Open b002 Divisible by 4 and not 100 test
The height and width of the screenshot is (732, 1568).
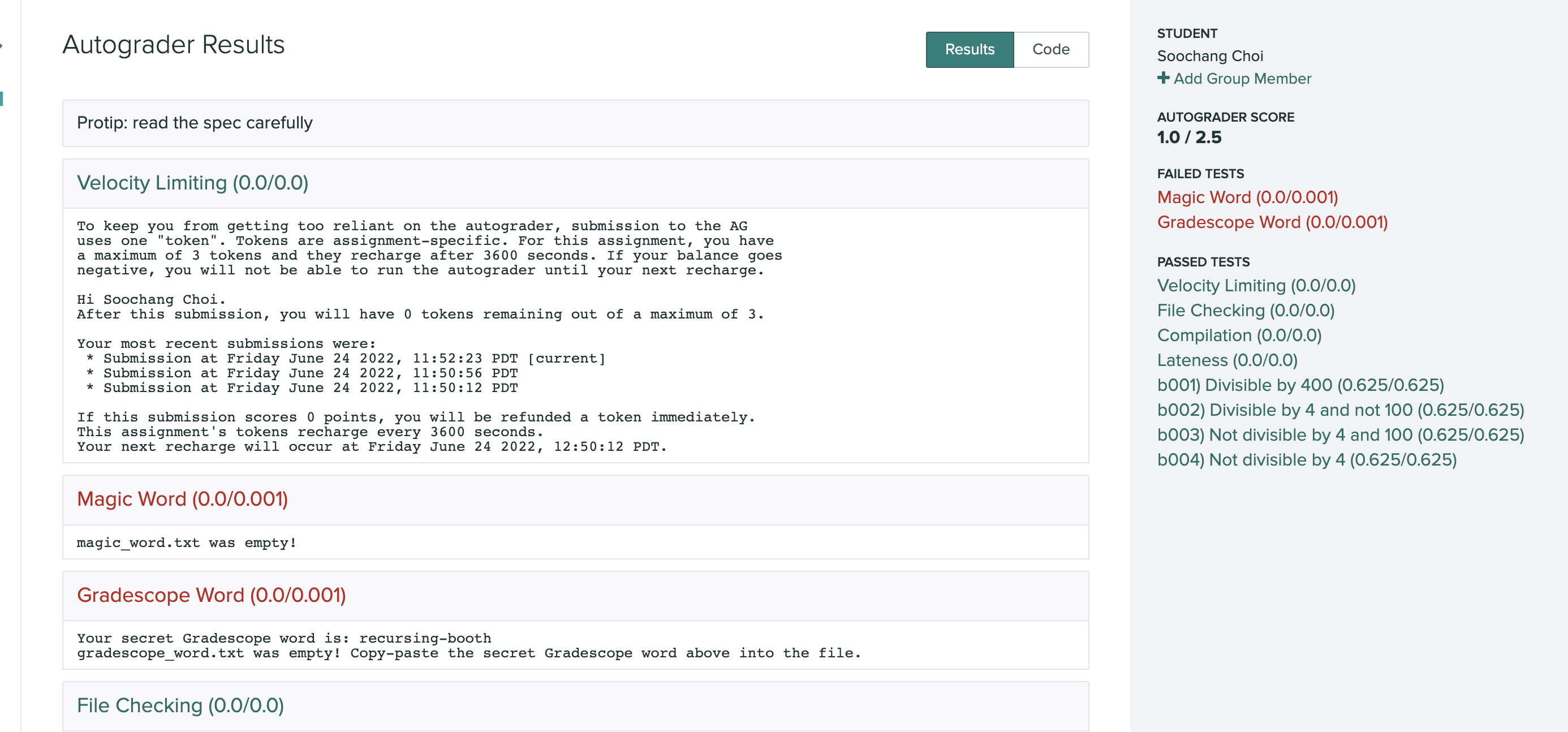[x=1339, y=410]
